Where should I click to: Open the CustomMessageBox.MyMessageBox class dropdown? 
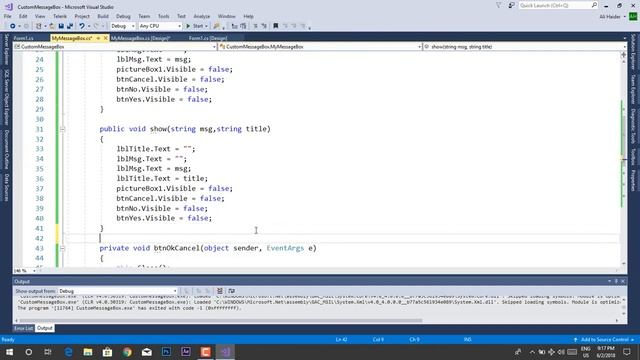coord(320,47)
